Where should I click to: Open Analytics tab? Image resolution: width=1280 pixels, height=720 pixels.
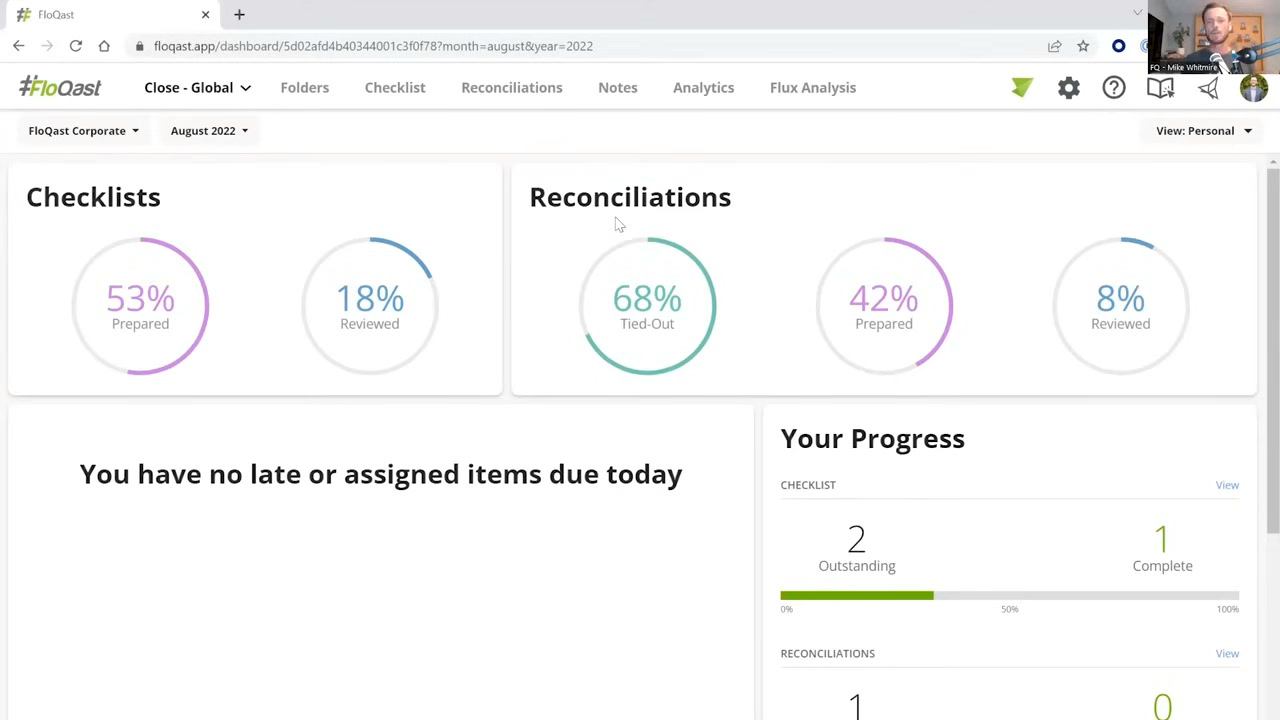(704, 88)
